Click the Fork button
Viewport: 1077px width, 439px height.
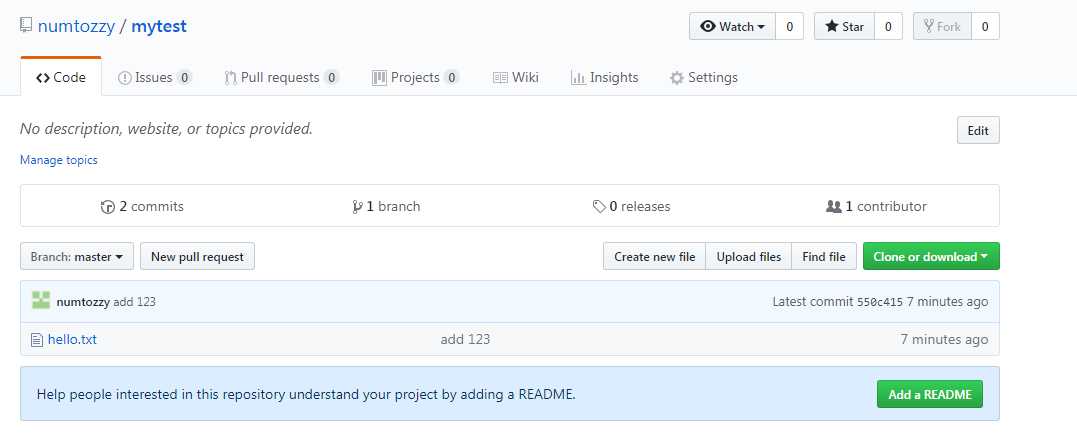point(942,27)
